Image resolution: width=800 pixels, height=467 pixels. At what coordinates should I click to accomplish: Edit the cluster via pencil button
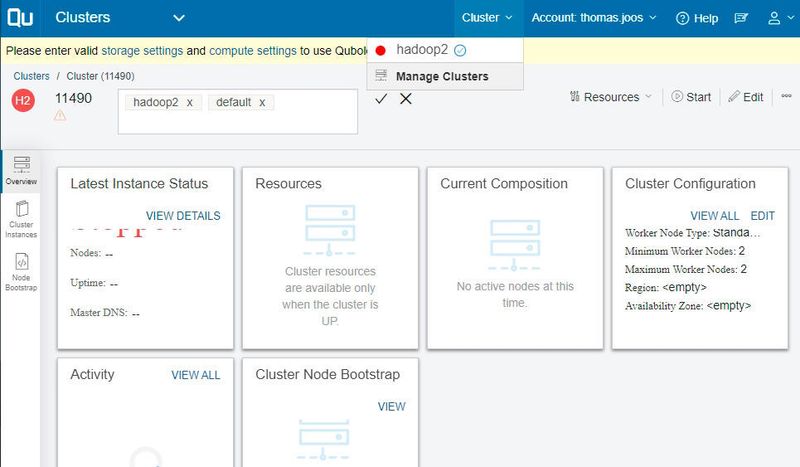745,97
